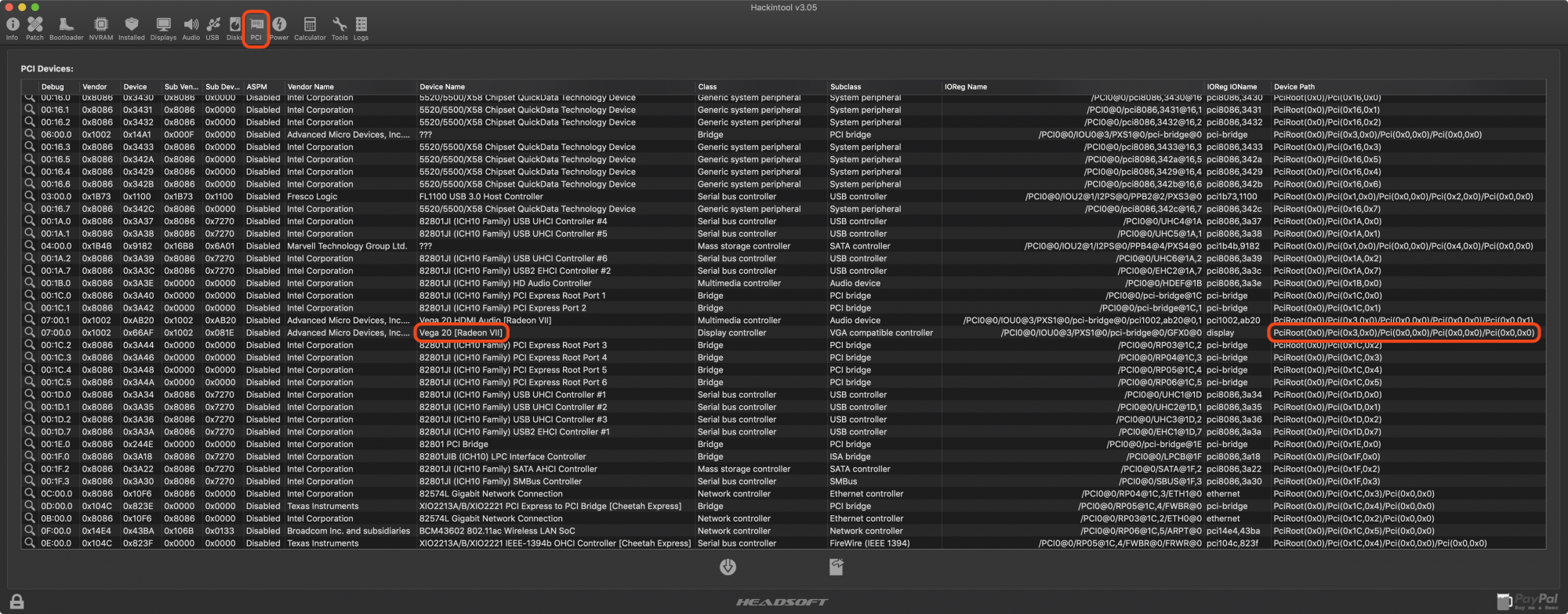This screenshot has width=1568, height=614.
Task: Select the 0x1B73 vendor ID cell
Action: pyautogui.click(x=98, y=196)
